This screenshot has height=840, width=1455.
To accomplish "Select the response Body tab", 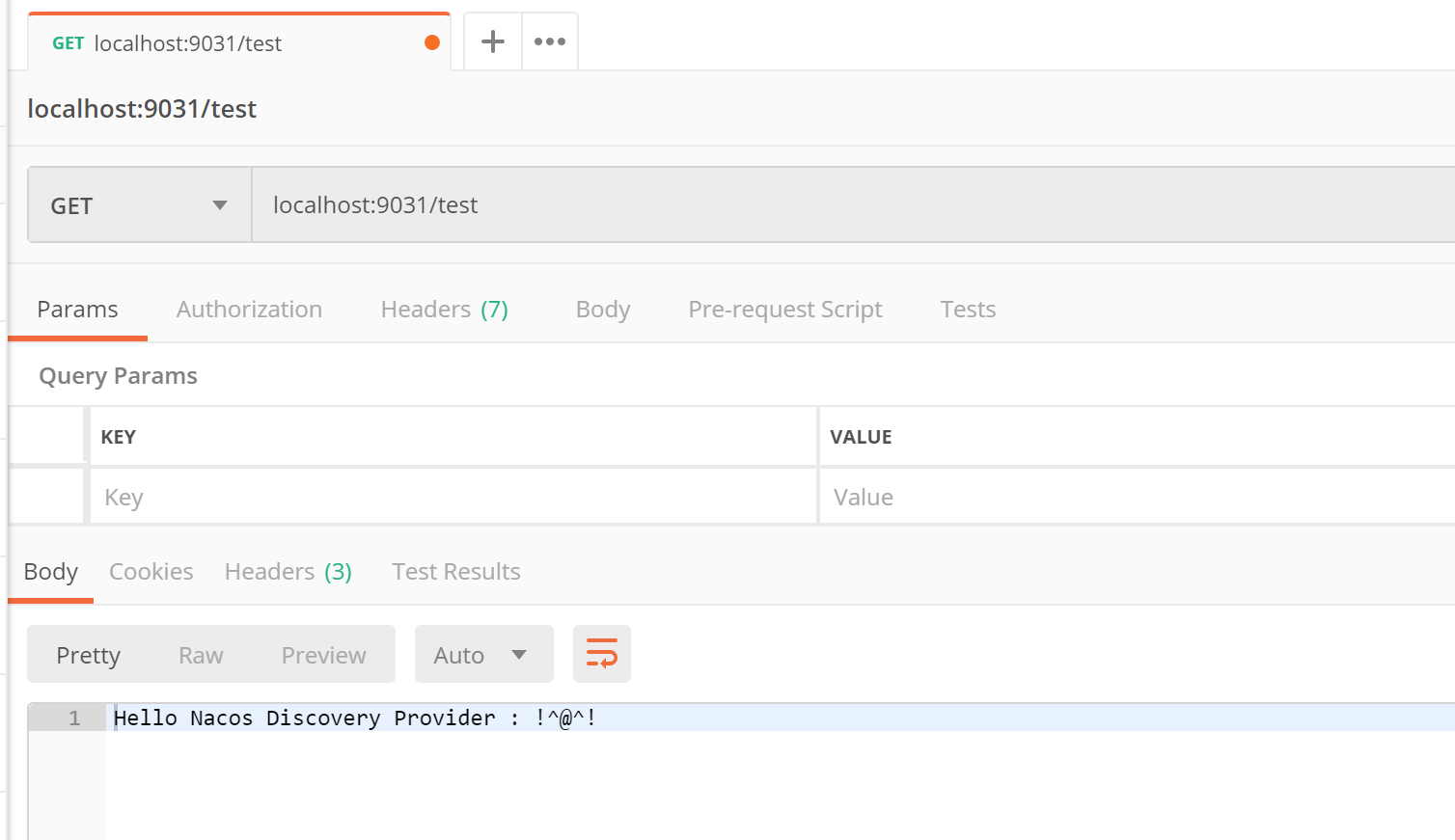I will pyautogui.click(x=51, y=572).
